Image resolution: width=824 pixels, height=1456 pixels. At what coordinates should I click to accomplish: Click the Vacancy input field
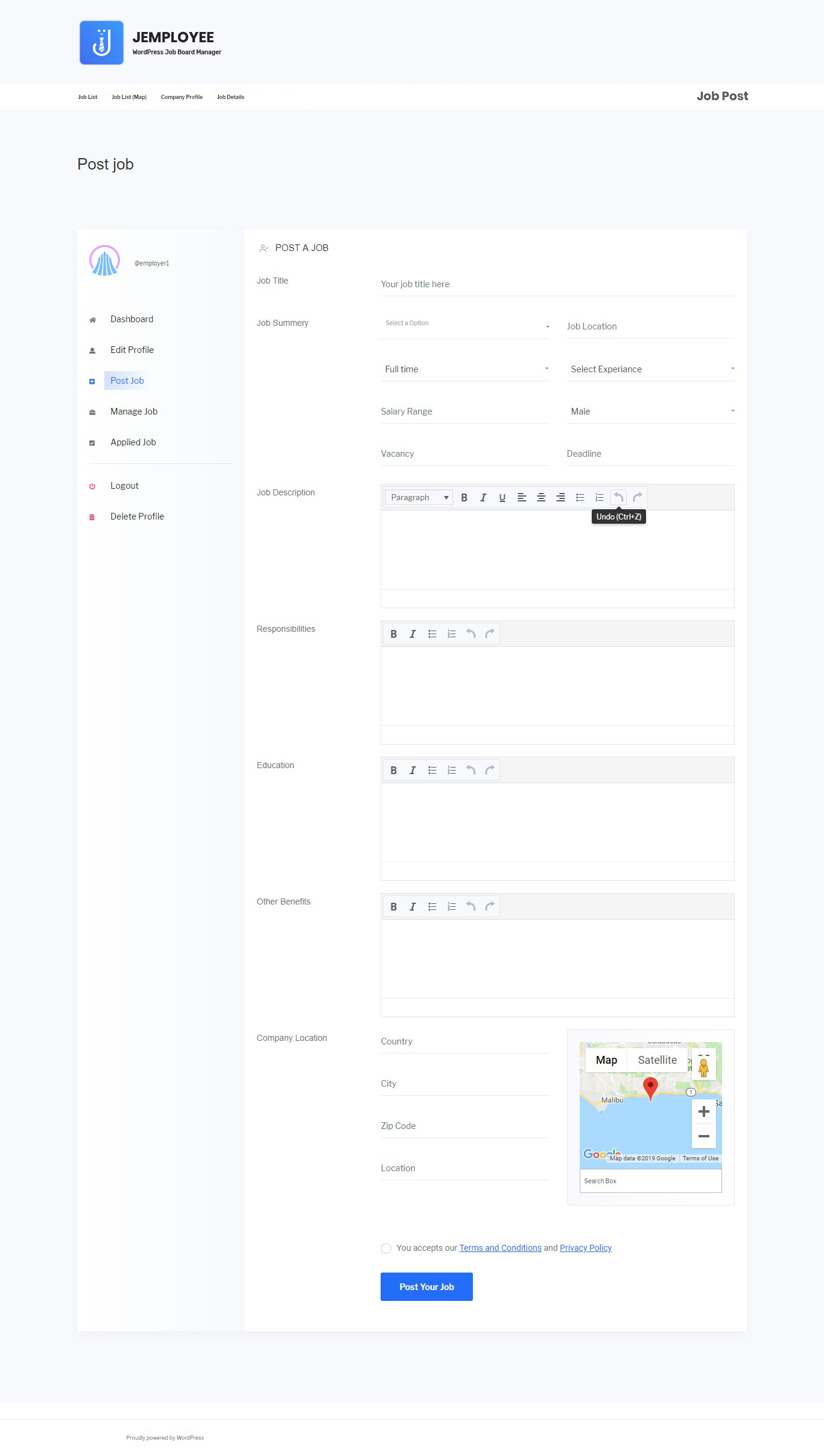tap(464, 454)
